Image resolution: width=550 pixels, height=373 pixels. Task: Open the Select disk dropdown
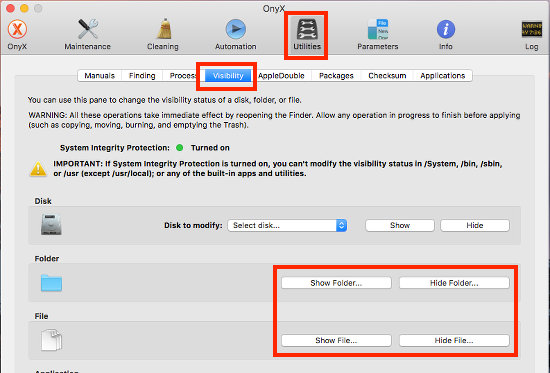(x=287, y=225)
